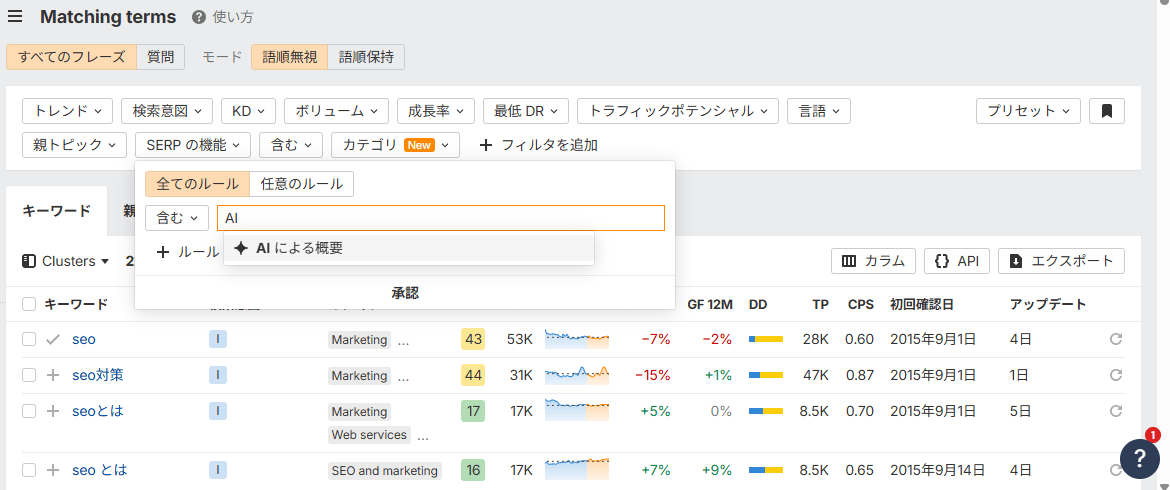The height and width of the screenshot is (490, 1170).
Task: Open trend sparkline chart for seo
Action: (x=577, y=338)
